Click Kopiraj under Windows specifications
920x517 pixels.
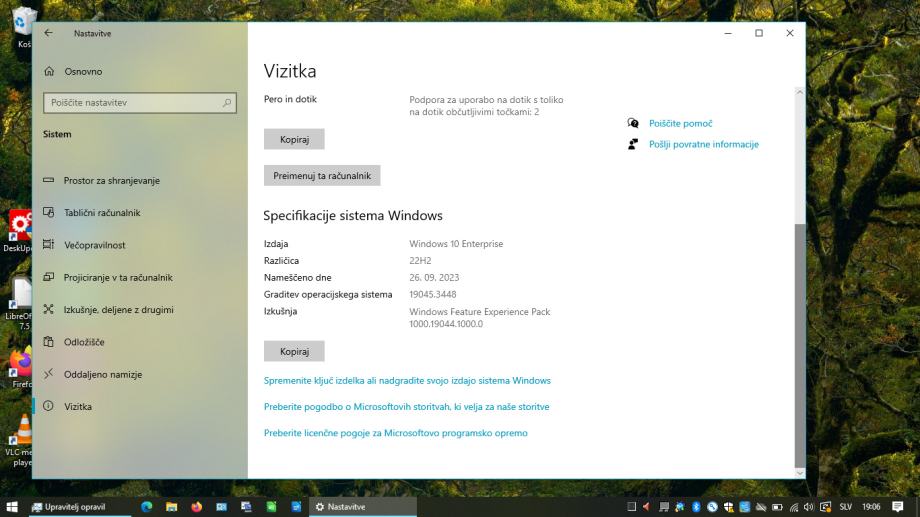point(294,351)
